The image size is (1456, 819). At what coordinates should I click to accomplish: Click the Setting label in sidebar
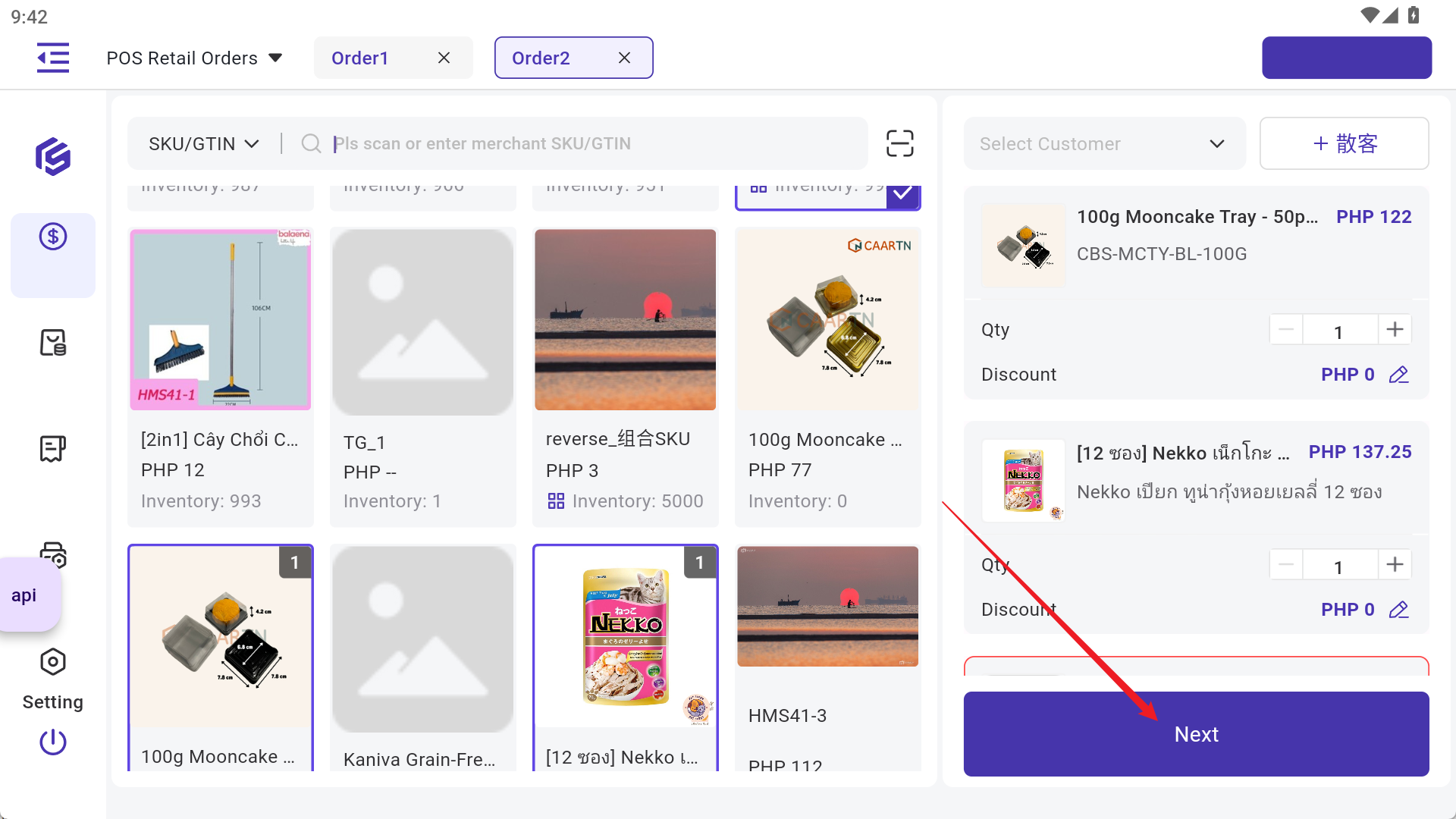click(53, 702)
